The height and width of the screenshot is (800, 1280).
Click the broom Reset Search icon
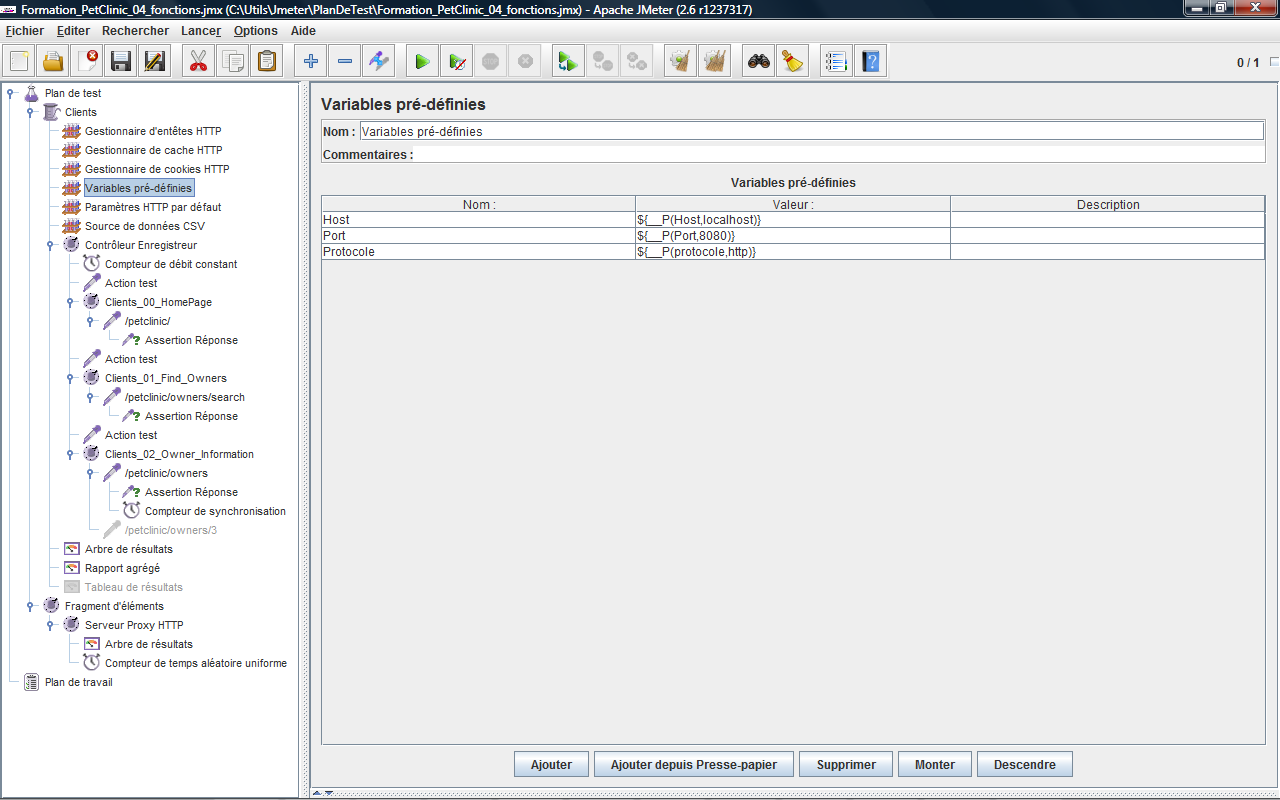[x=793, y=62]
